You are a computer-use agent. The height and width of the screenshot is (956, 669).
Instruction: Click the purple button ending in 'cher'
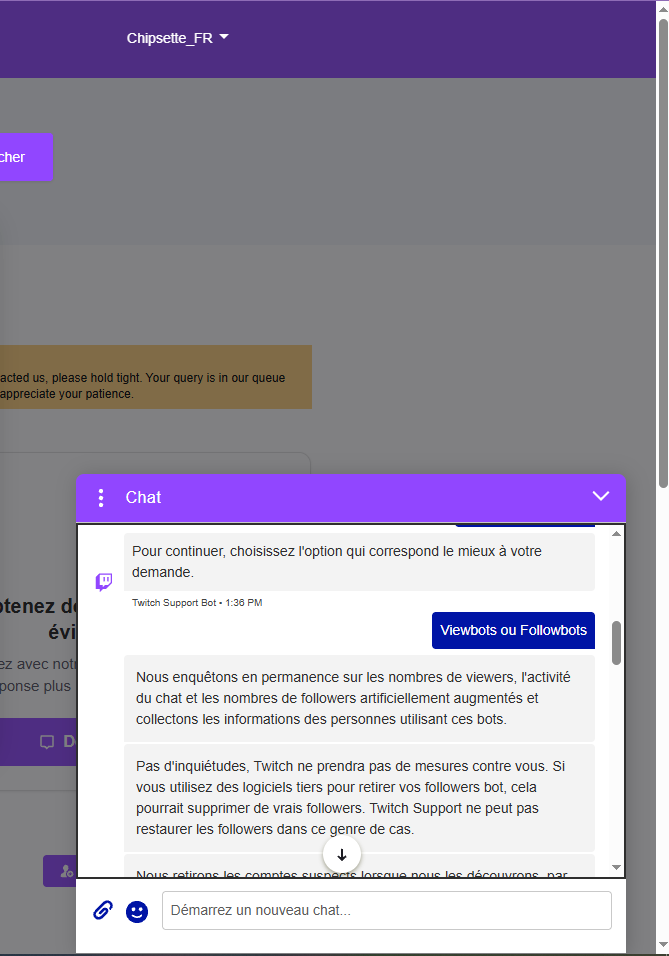pos(26,157)
